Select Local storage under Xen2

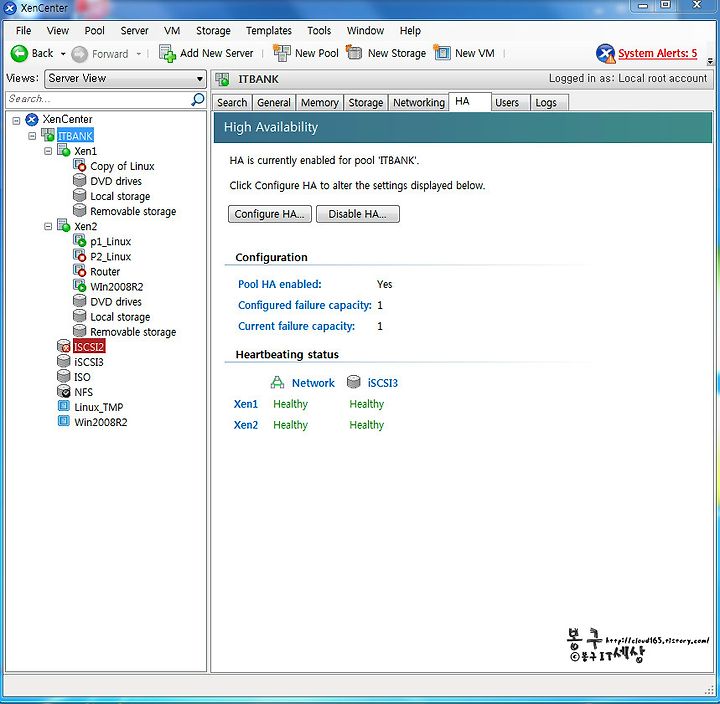pyautogui.click(x=120, y=317)
